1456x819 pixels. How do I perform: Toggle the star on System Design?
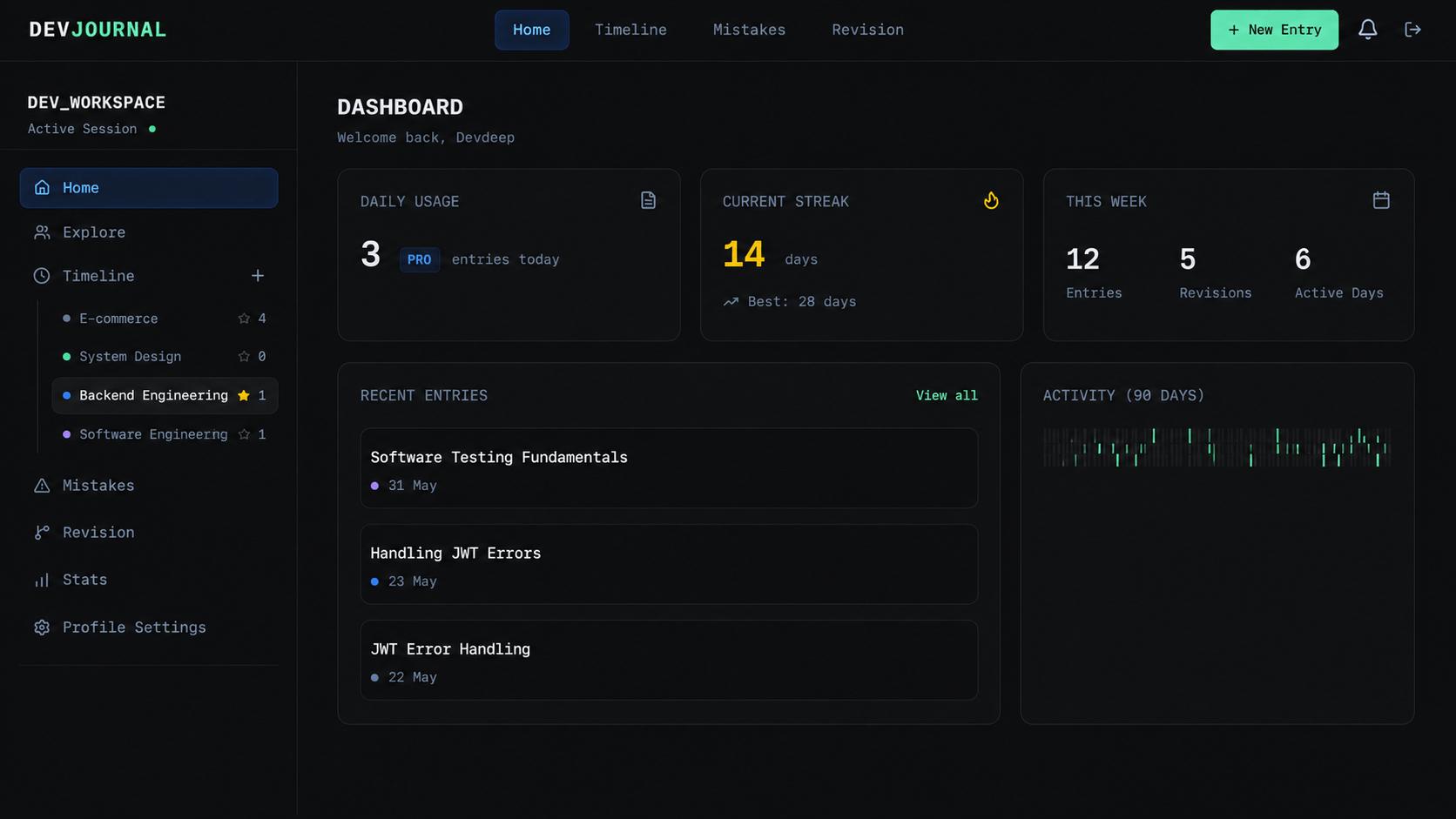[x=244, y=356]
